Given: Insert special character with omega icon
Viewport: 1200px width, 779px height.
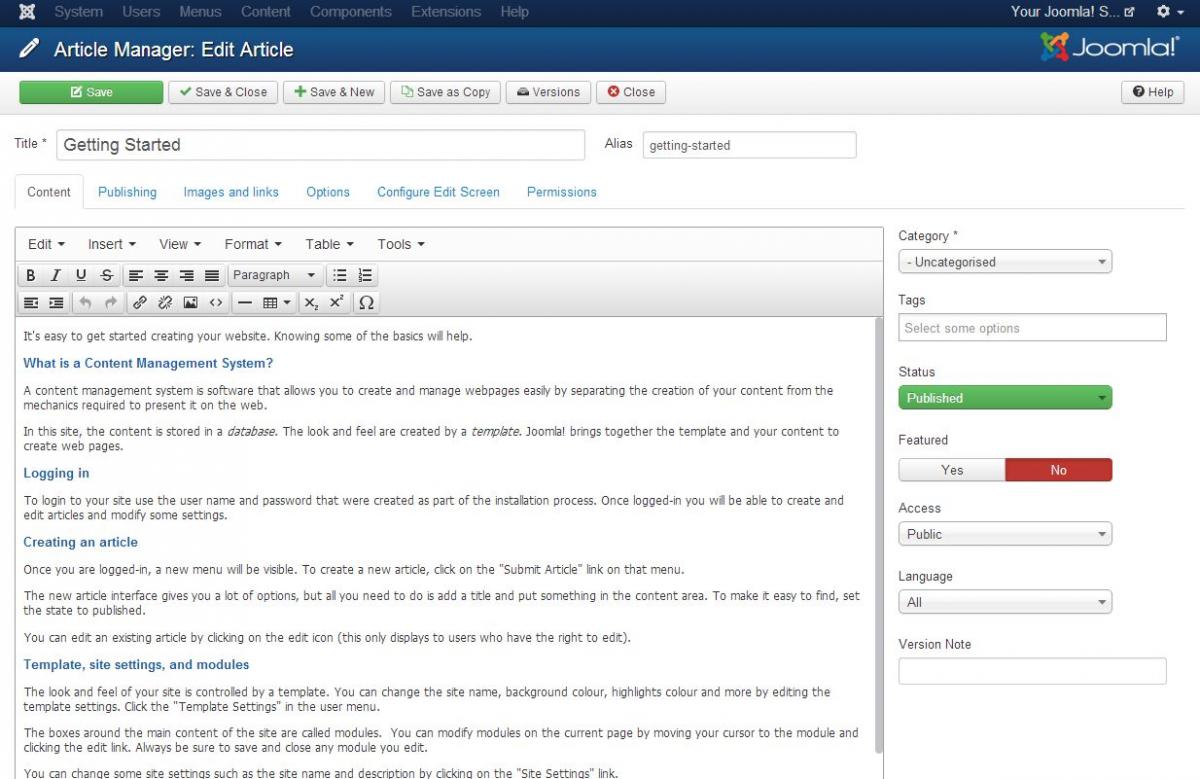Looking at the screenshot, I should 366,302.
